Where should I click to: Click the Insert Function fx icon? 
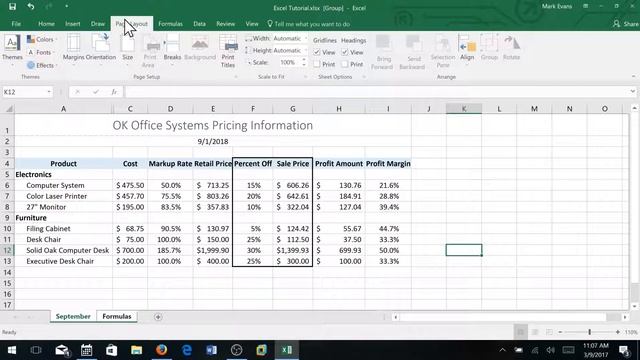coord(114,92)
